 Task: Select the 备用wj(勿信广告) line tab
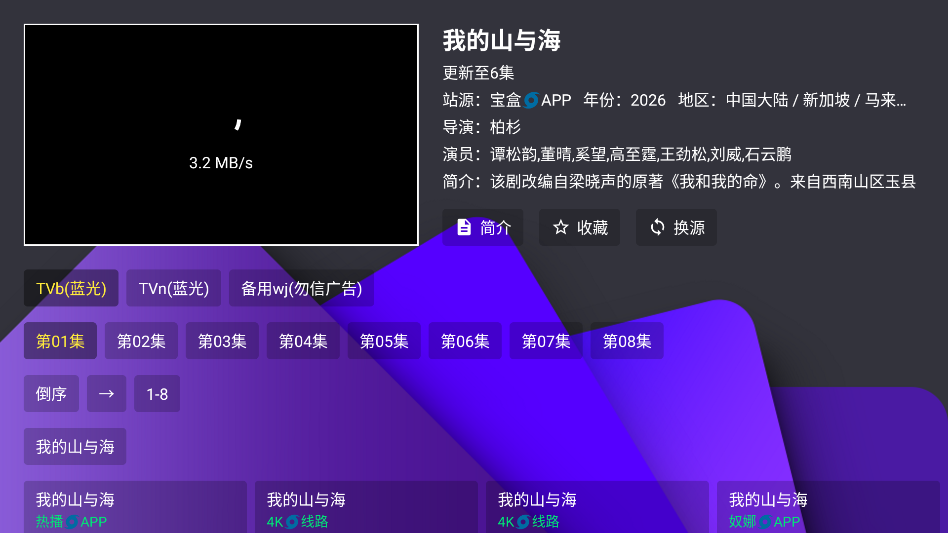pos(301,288)
